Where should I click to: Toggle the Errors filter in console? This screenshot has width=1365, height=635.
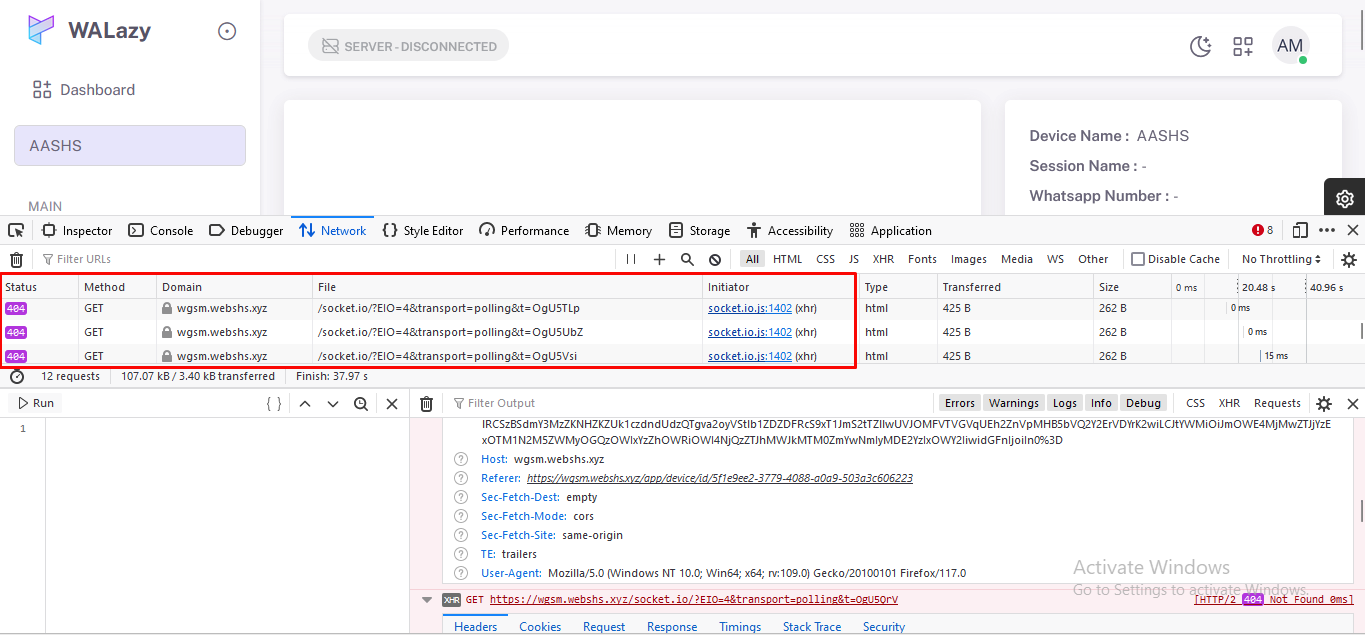pos(959,403)
